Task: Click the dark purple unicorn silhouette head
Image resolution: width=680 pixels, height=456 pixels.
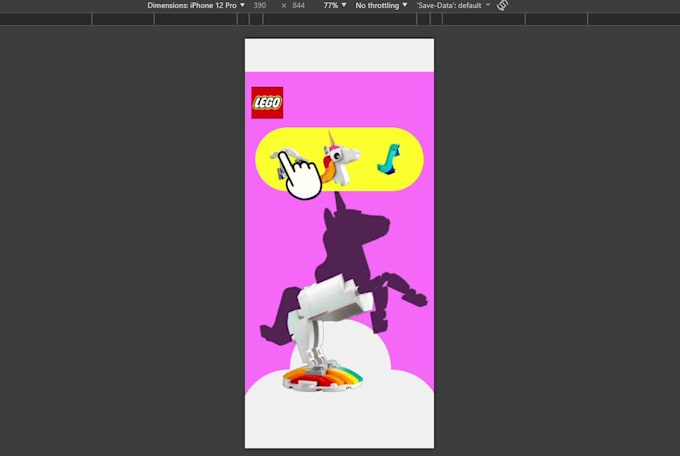Action: 356,223
